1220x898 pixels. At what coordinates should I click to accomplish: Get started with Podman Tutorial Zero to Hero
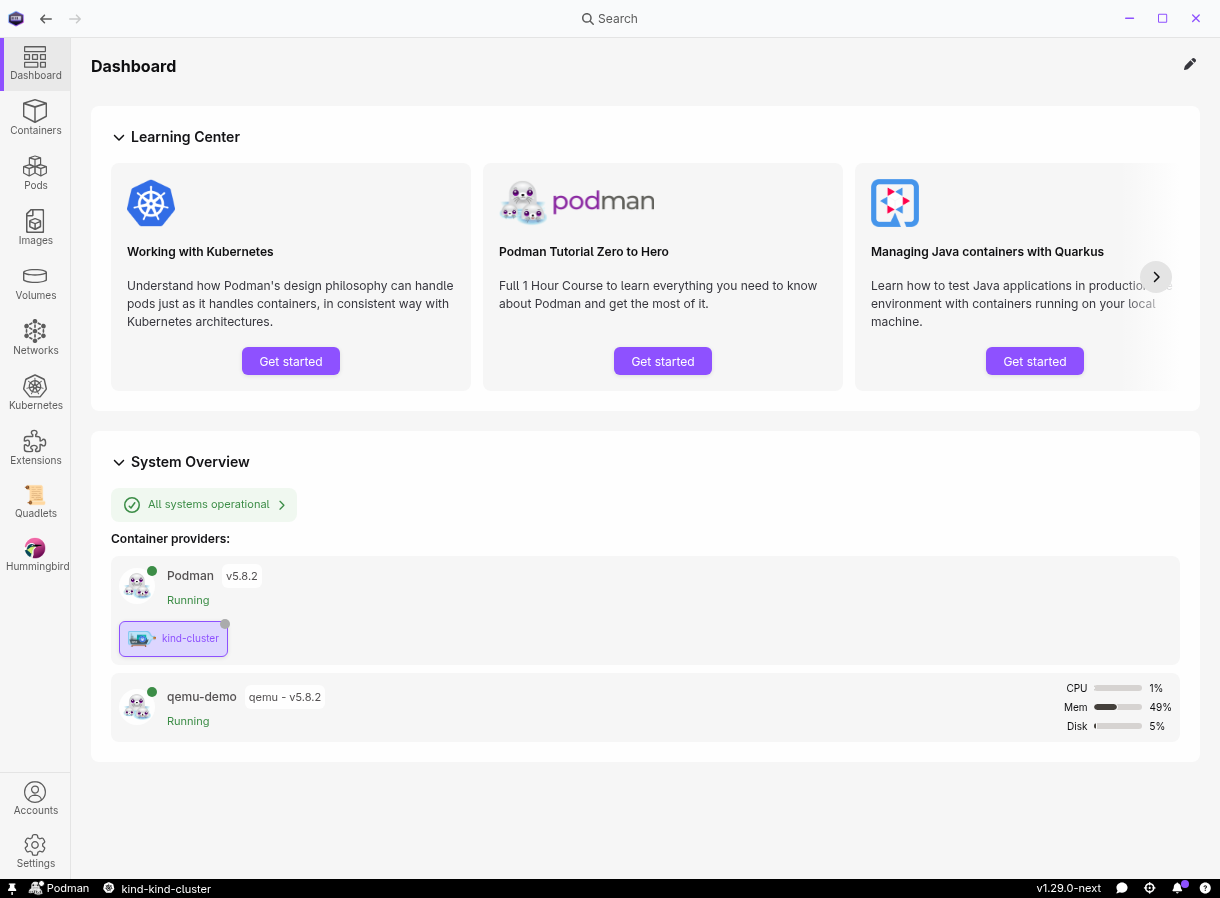coord(663,361)
